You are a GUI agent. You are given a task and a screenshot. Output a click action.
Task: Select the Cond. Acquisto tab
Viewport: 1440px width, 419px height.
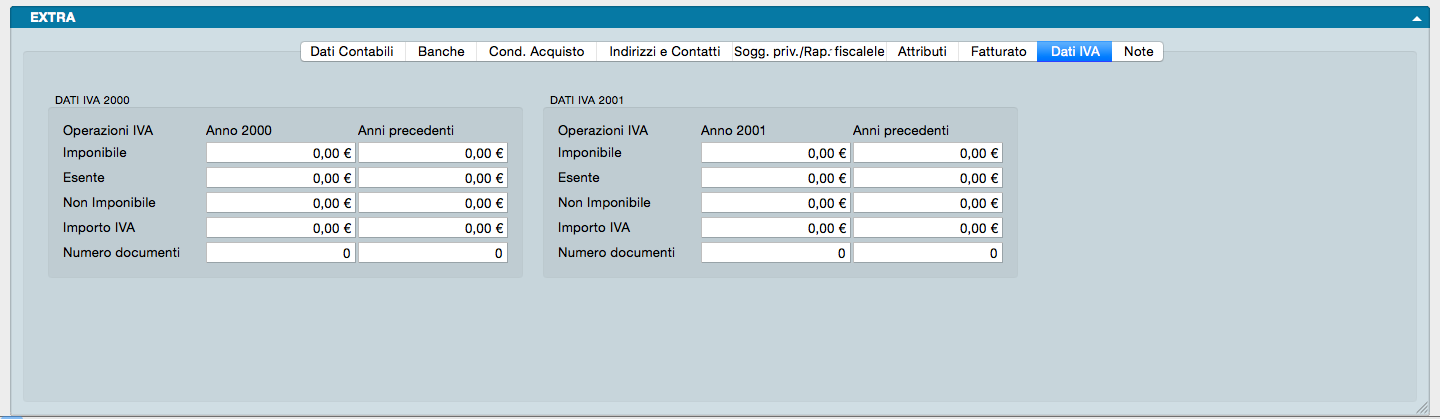pos(537,51)
